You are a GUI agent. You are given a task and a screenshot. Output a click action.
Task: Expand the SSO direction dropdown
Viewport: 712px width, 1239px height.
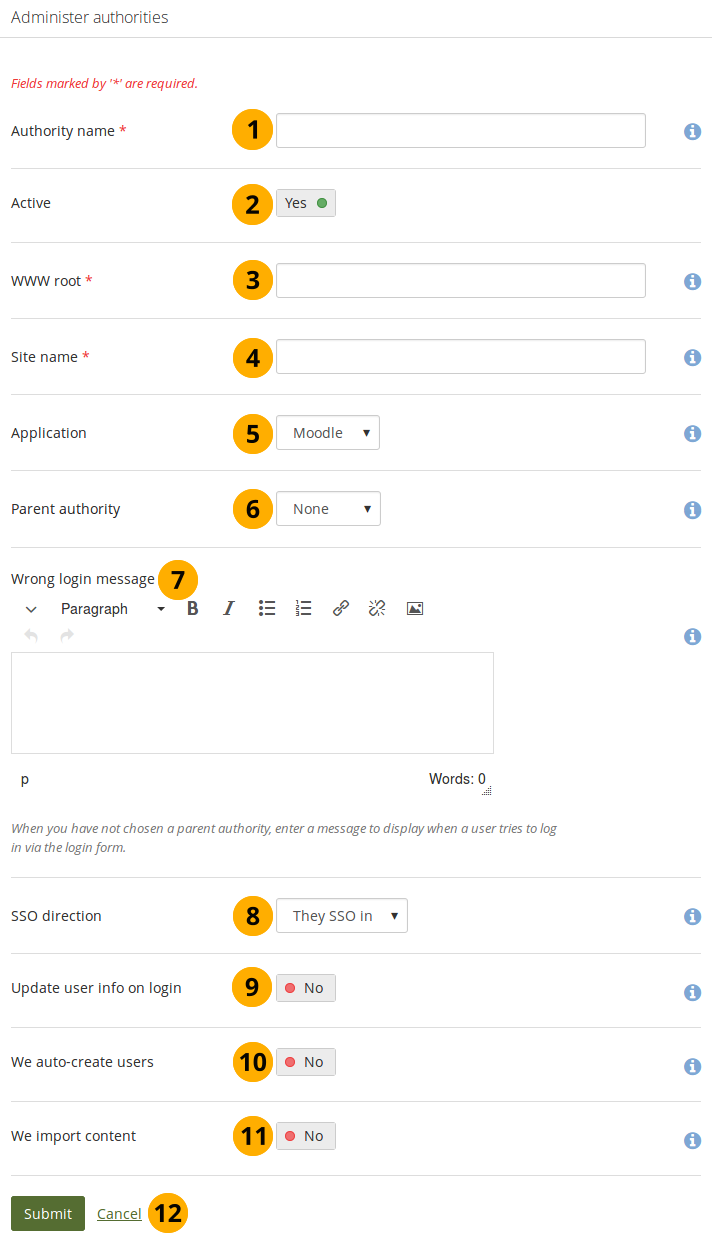[342, 916]
